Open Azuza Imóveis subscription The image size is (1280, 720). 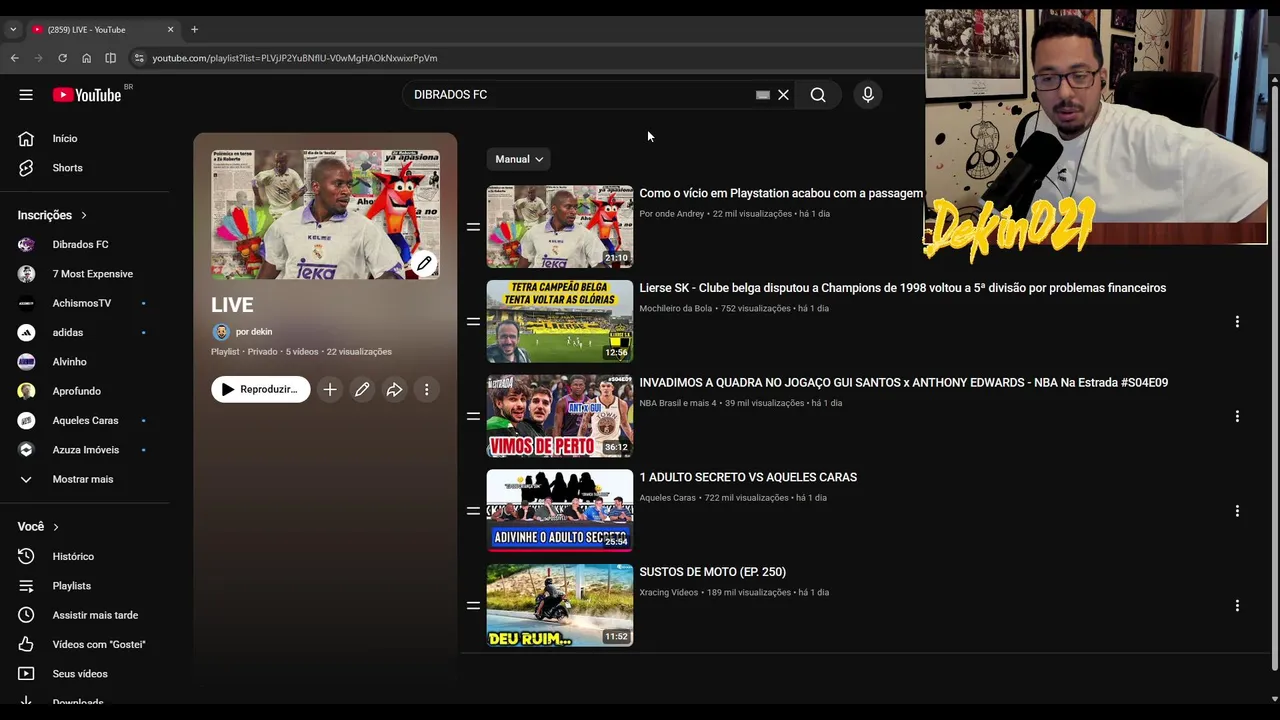point(86,450)
